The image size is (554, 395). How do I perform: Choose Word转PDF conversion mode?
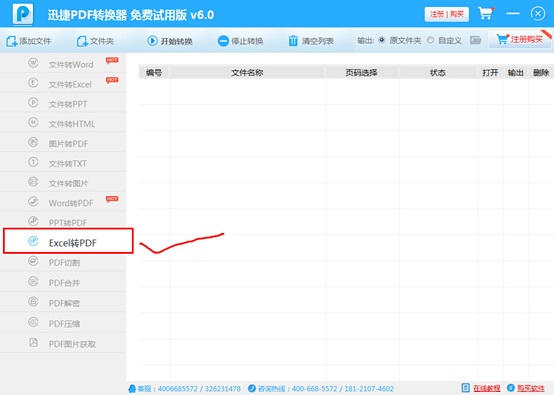(x=63, y=202)
